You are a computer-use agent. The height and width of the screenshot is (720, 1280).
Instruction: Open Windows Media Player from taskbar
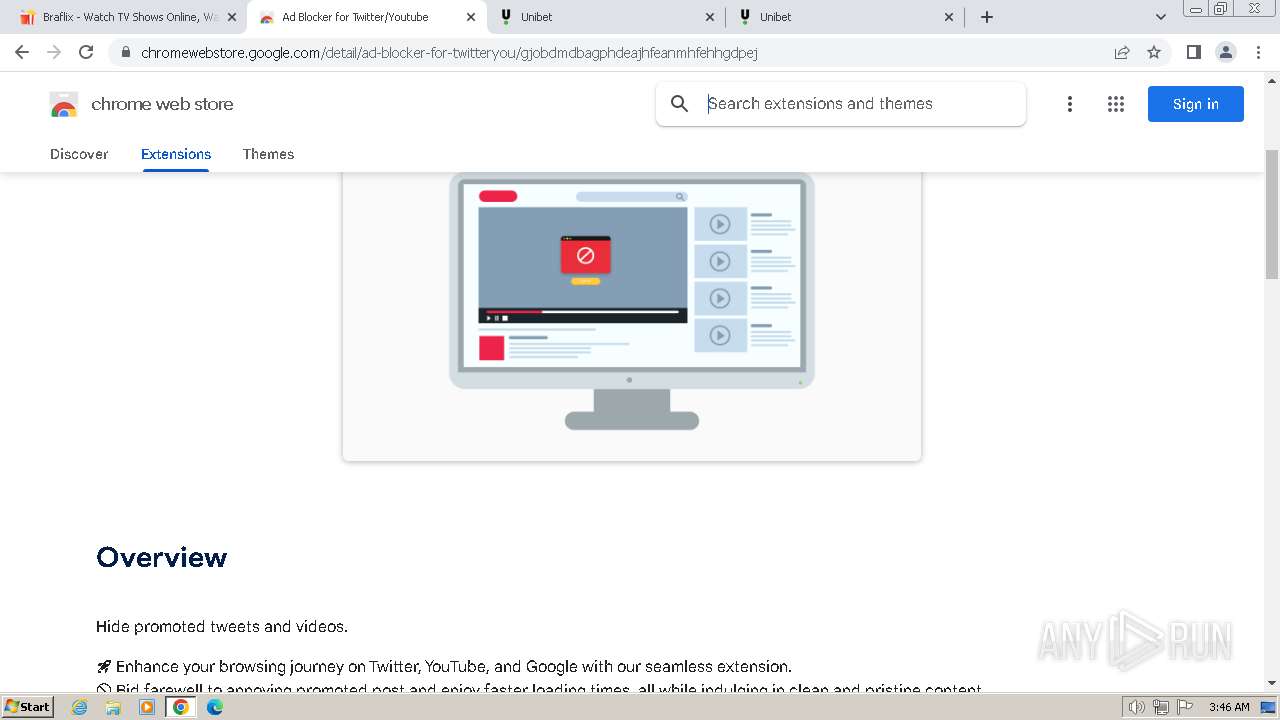tap(147, 707)
